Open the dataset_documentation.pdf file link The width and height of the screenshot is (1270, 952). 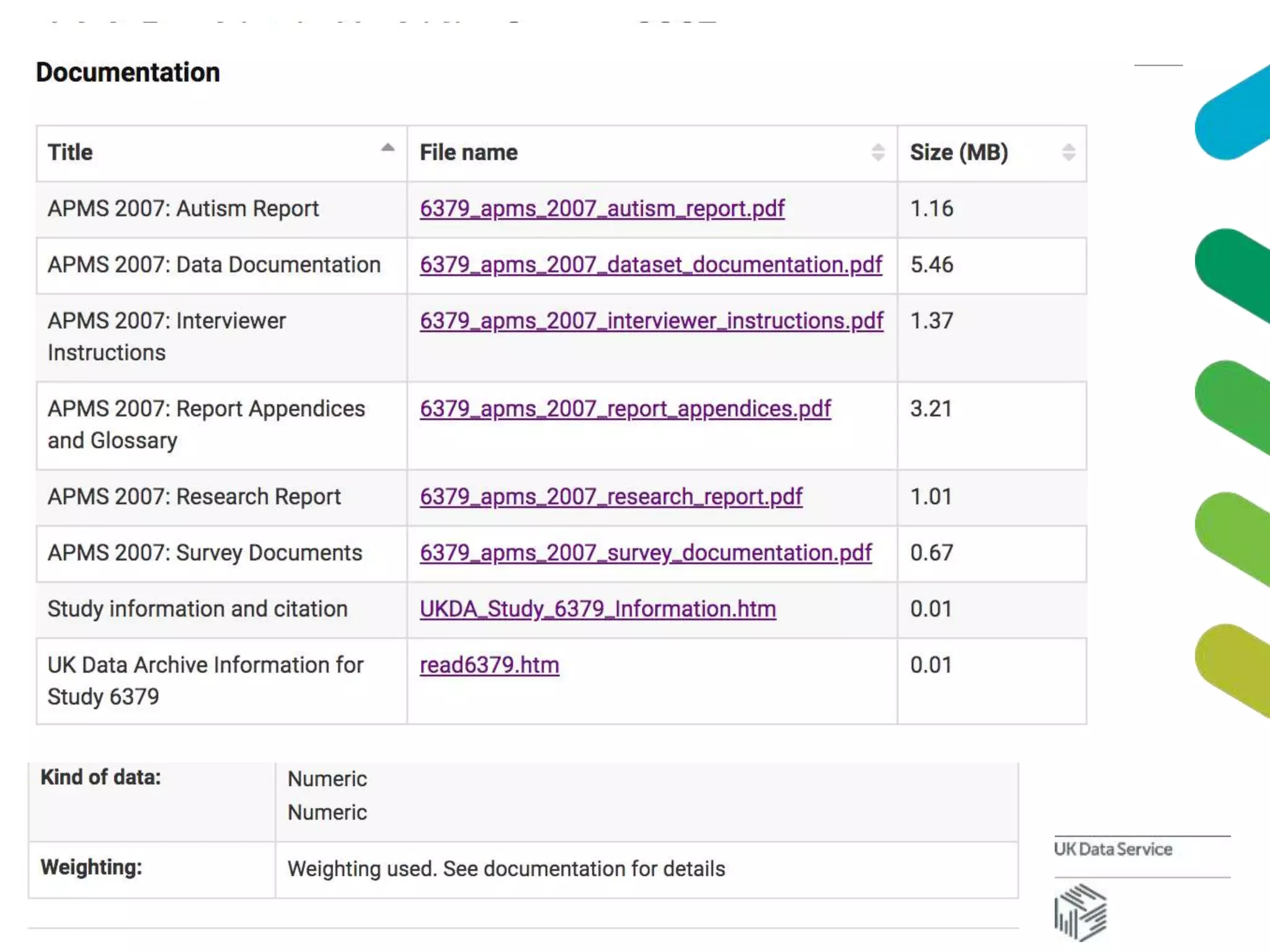pos(651,265)
